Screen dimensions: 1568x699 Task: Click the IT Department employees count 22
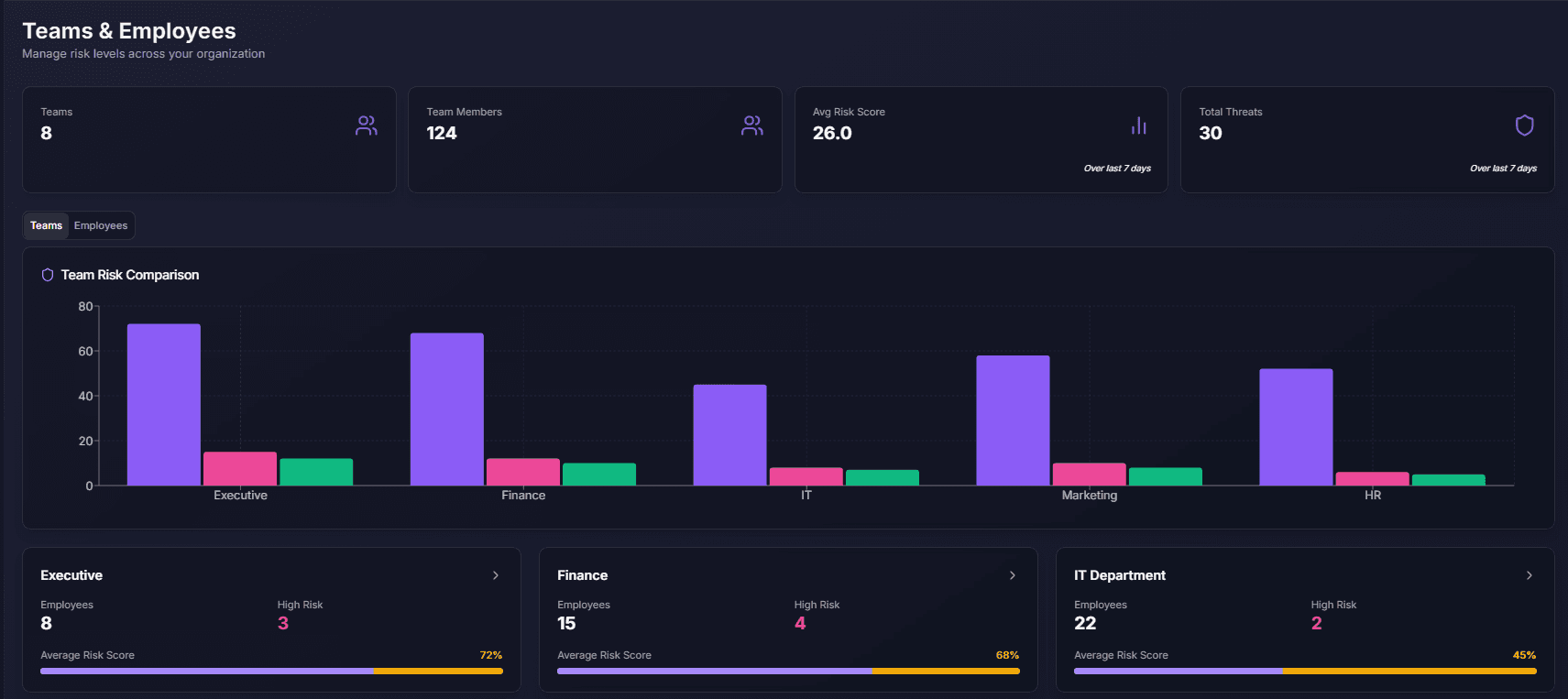pos(1085,623)
